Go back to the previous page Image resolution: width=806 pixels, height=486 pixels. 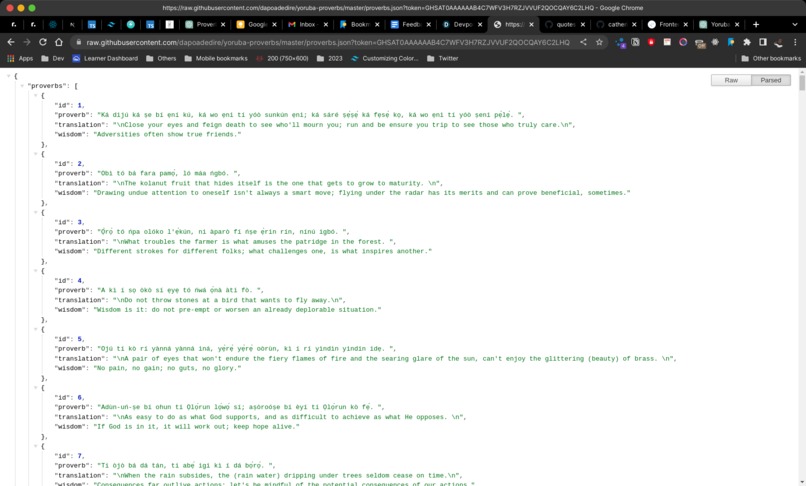[x=11, y=42]
